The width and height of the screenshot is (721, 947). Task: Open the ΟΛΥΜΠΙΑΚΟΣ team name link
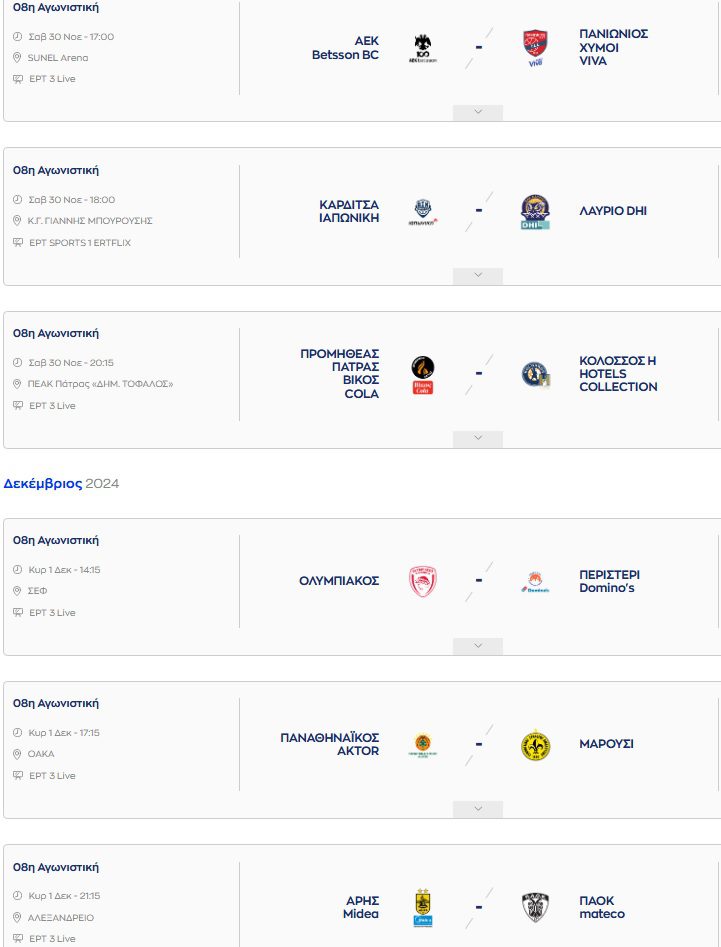(339, 581)
